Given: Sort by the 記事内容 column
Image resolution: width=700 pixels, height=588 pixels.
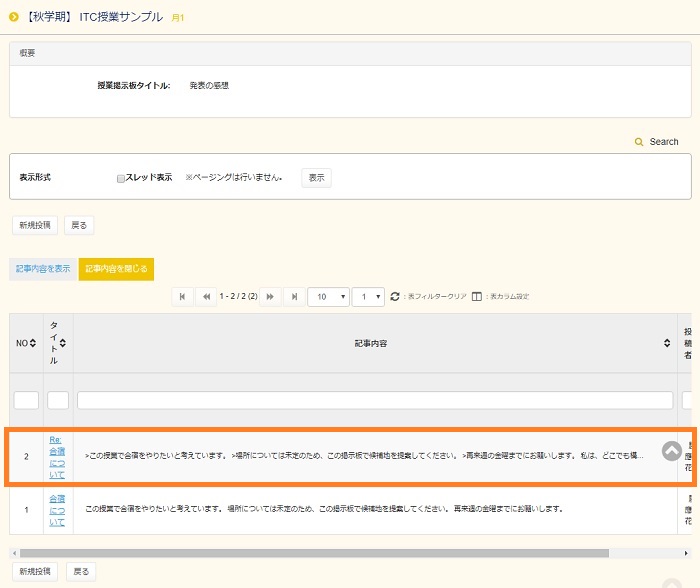Looking at the screenshot, I should click(667, 343).
